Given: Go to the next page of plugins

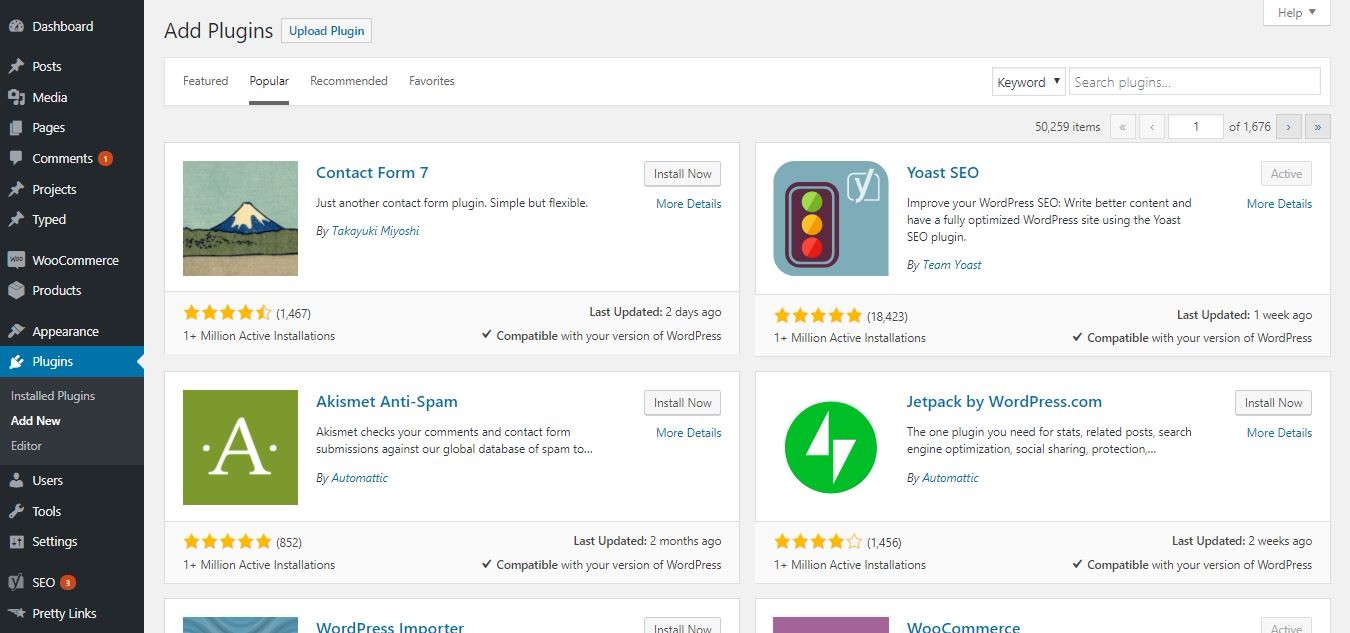Looking at the screenshot, I should pos(1289,127).
